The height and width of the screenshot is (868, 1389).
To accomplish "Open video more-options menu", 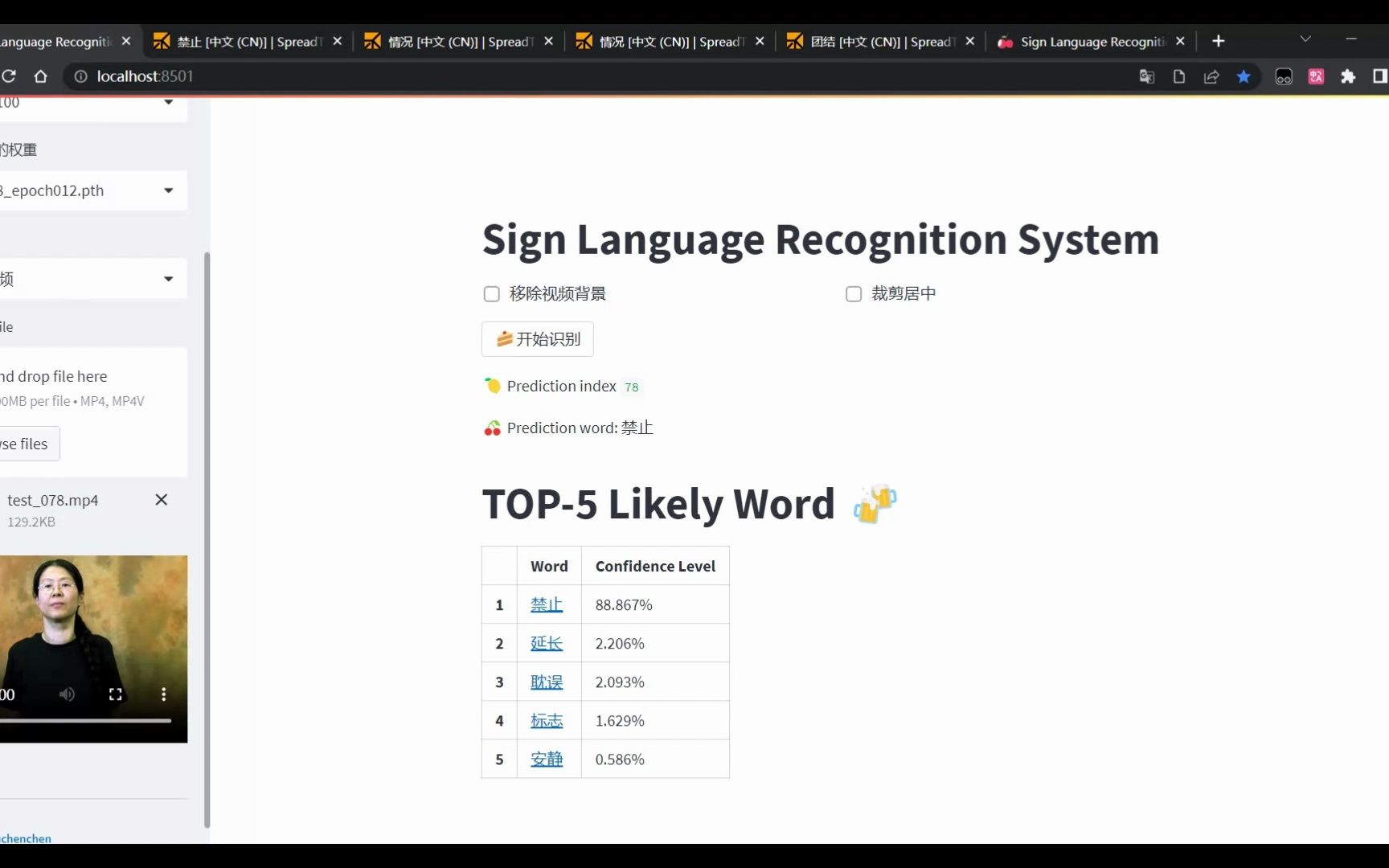I will coord(164,694).
